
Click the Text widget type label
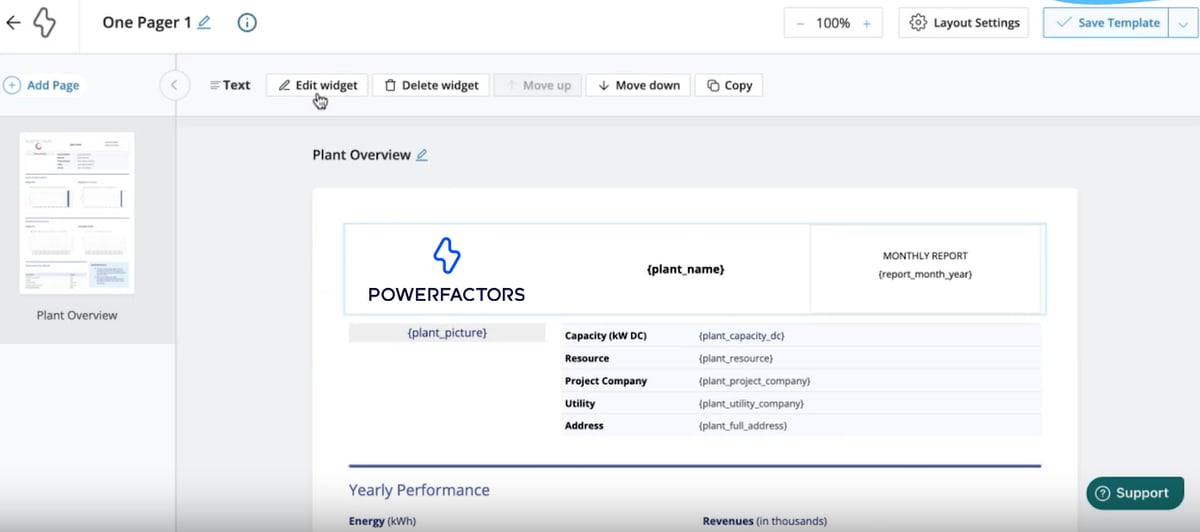230,85
